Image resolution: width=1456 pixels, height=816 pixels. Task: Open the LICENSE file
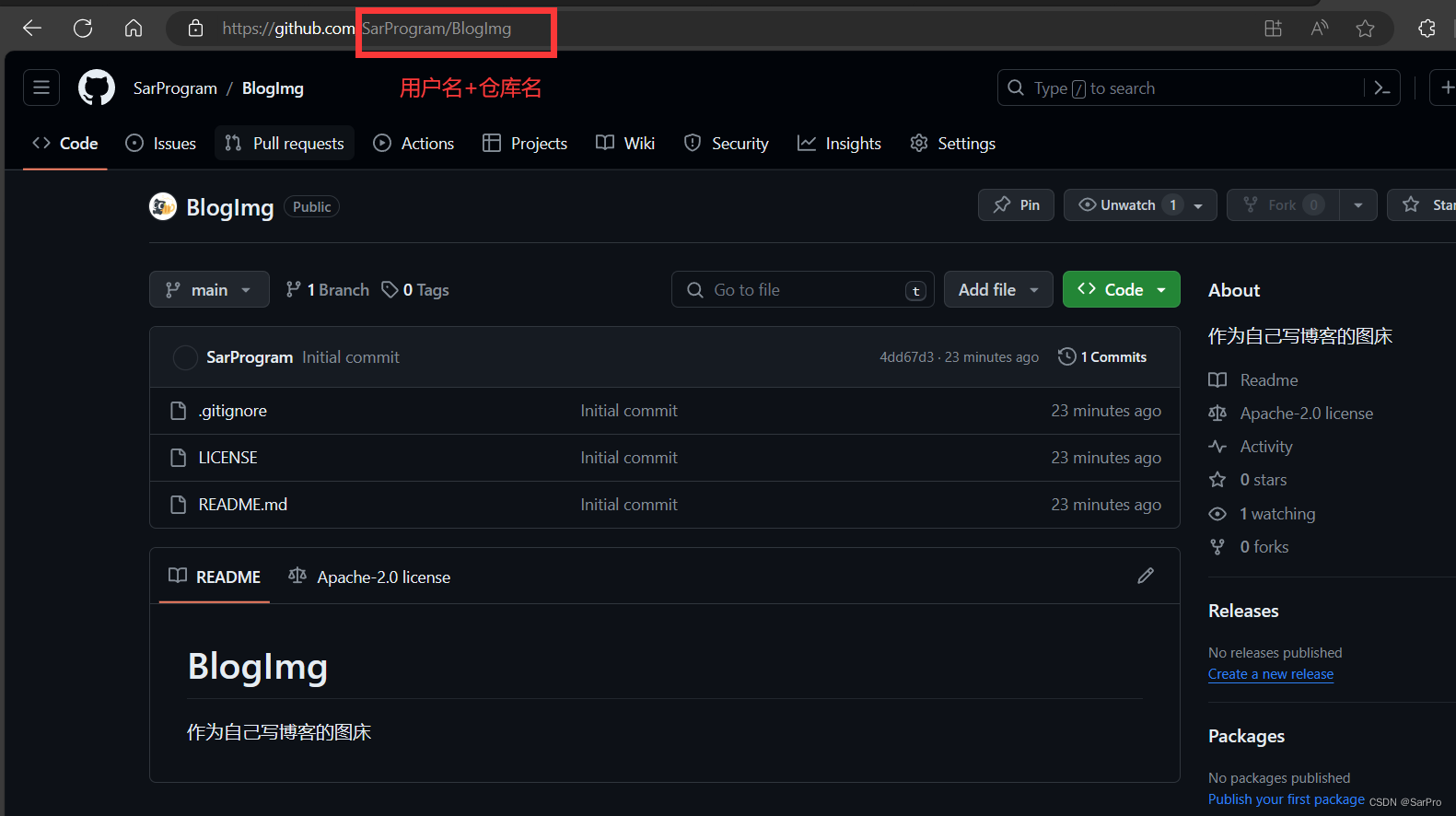pos(227,458)
